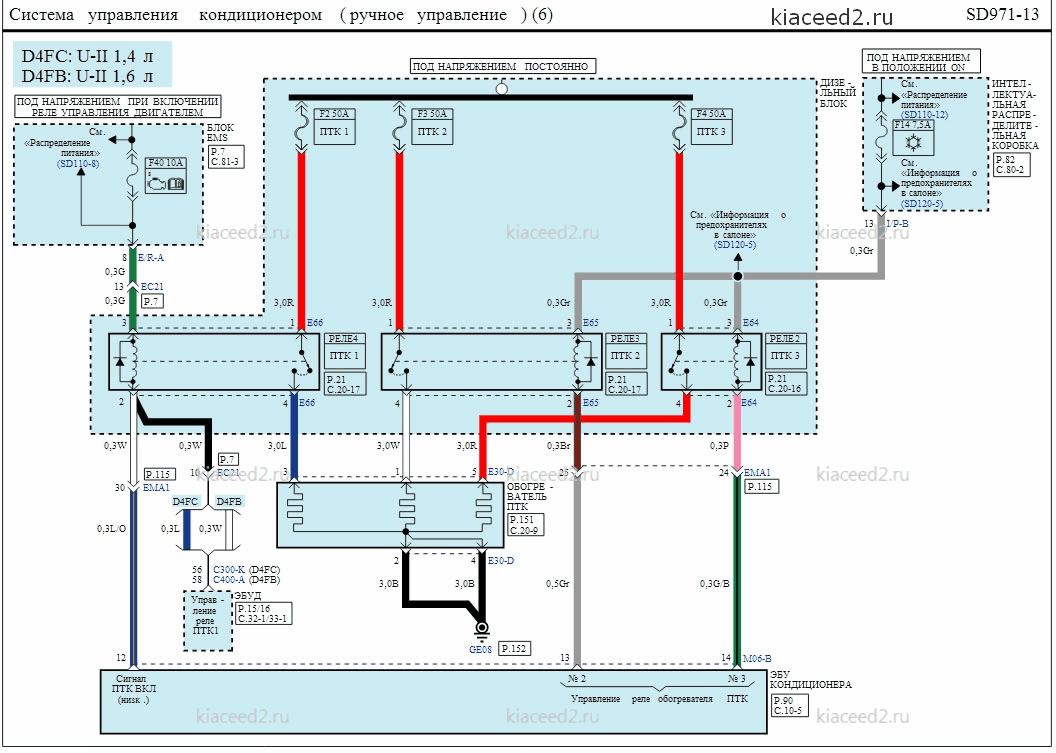Click the snowflake icon in fuse F14 7,5A
This screenshot has height=753, width=1056.
pyautogui.click(x=914, y=143)
